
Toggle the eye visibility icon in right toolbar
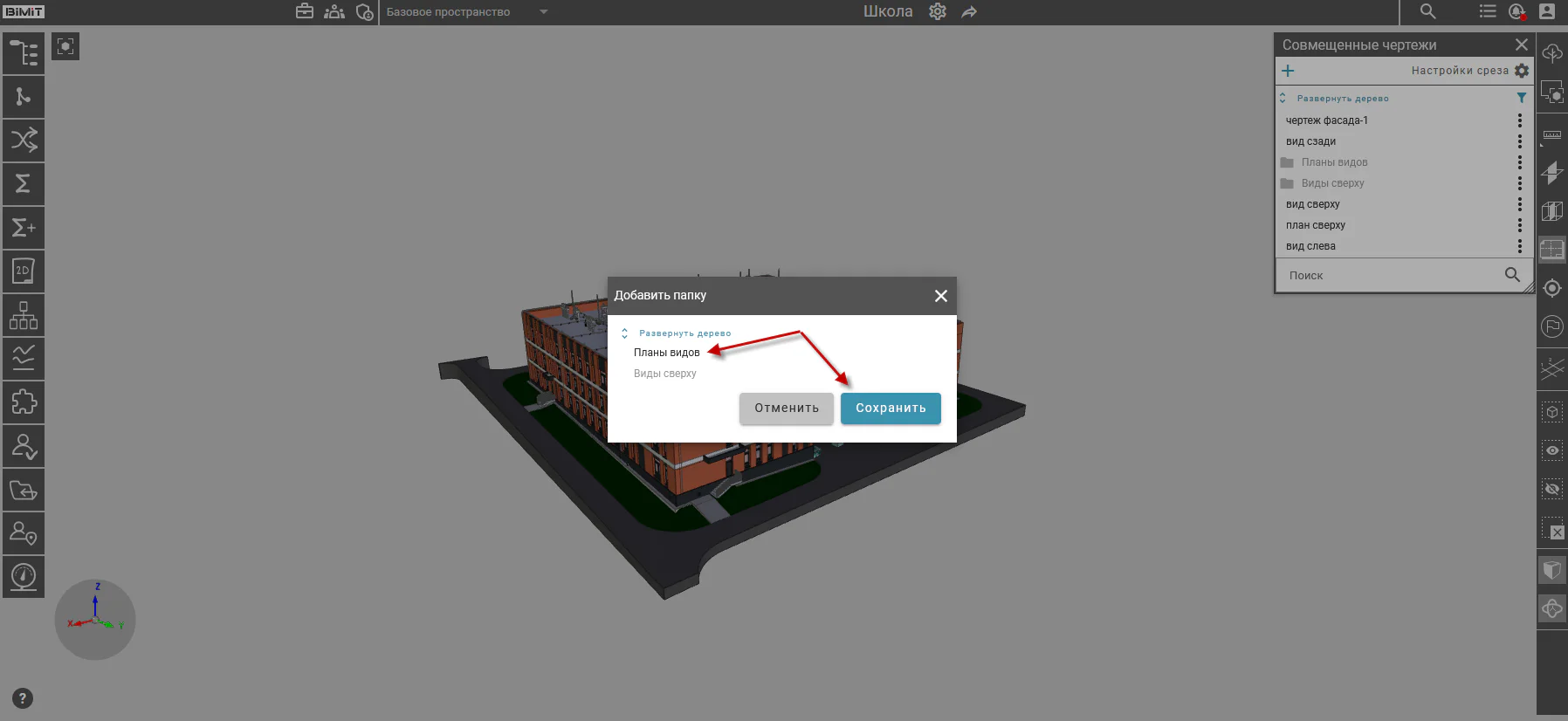(1552, 450)
